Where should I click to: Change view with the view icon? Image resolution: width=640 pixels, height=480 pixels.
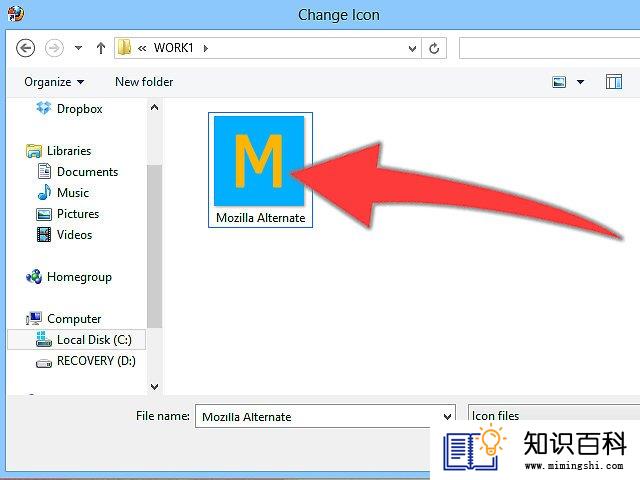point(559,82)
